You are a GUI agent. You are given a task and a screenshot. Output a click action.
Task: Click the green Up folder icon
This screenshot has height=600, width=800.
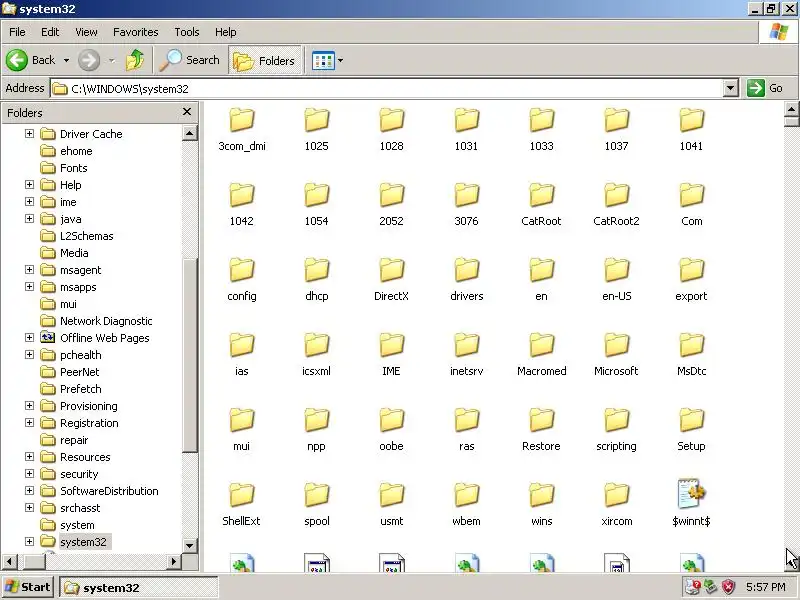pos(135,60)
